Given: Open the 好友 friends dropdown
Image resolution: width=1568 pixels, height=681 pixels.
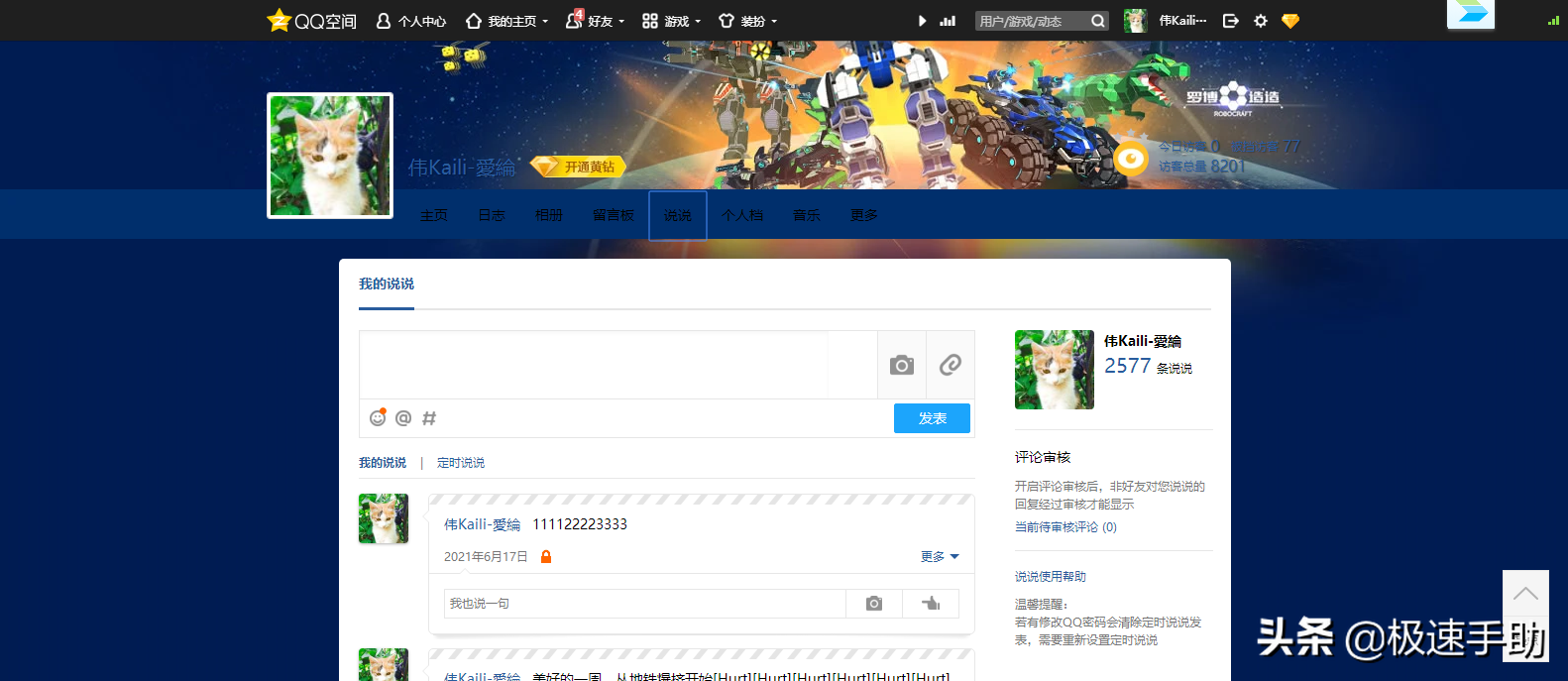Looking at the screenshot, I should click(596, 21).
